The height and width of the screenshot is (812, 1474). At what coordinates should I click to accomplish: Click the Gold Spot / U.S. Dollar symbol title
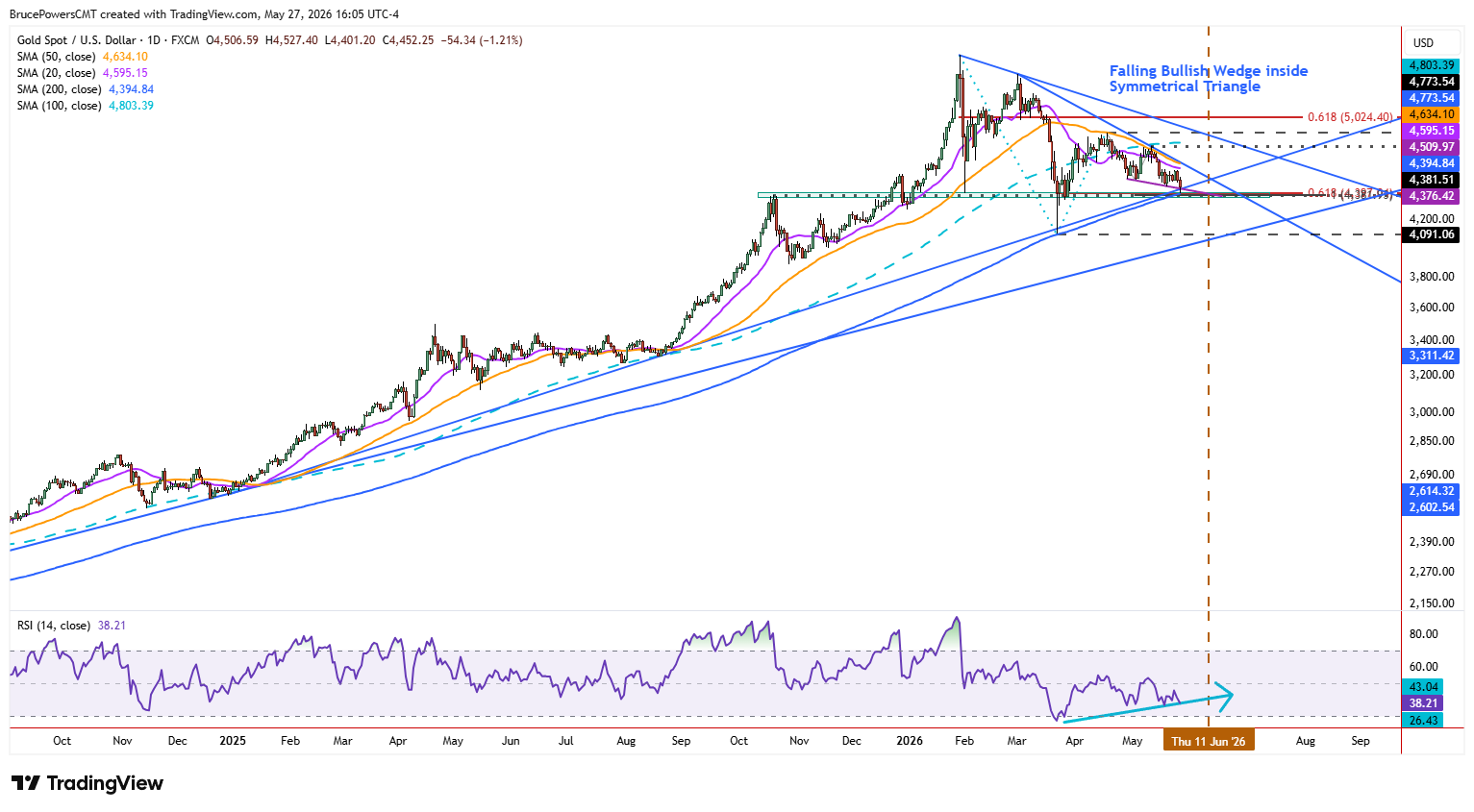(x=77, y=40)
